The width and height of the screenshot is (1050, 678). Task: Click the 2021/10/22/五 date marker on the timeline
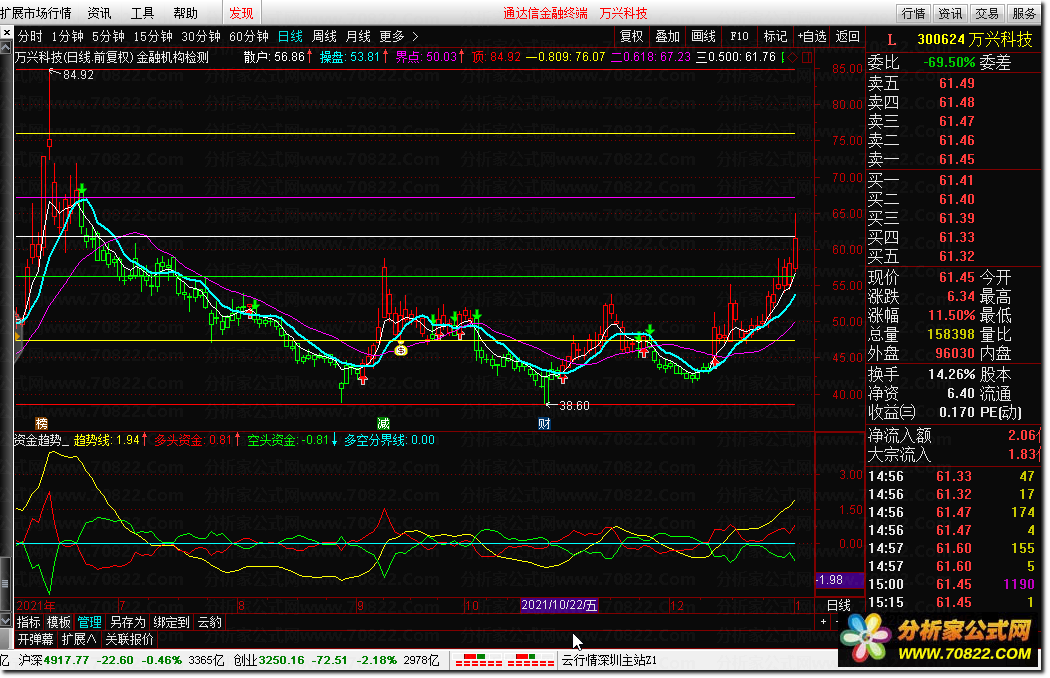(559, 605)
